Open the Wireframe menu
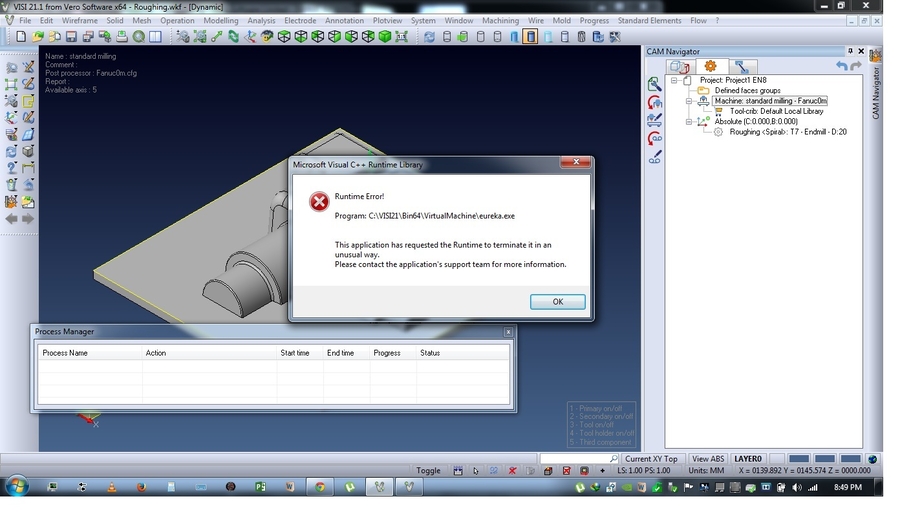This screenshot has height=512, width=900. coord(80,20)
